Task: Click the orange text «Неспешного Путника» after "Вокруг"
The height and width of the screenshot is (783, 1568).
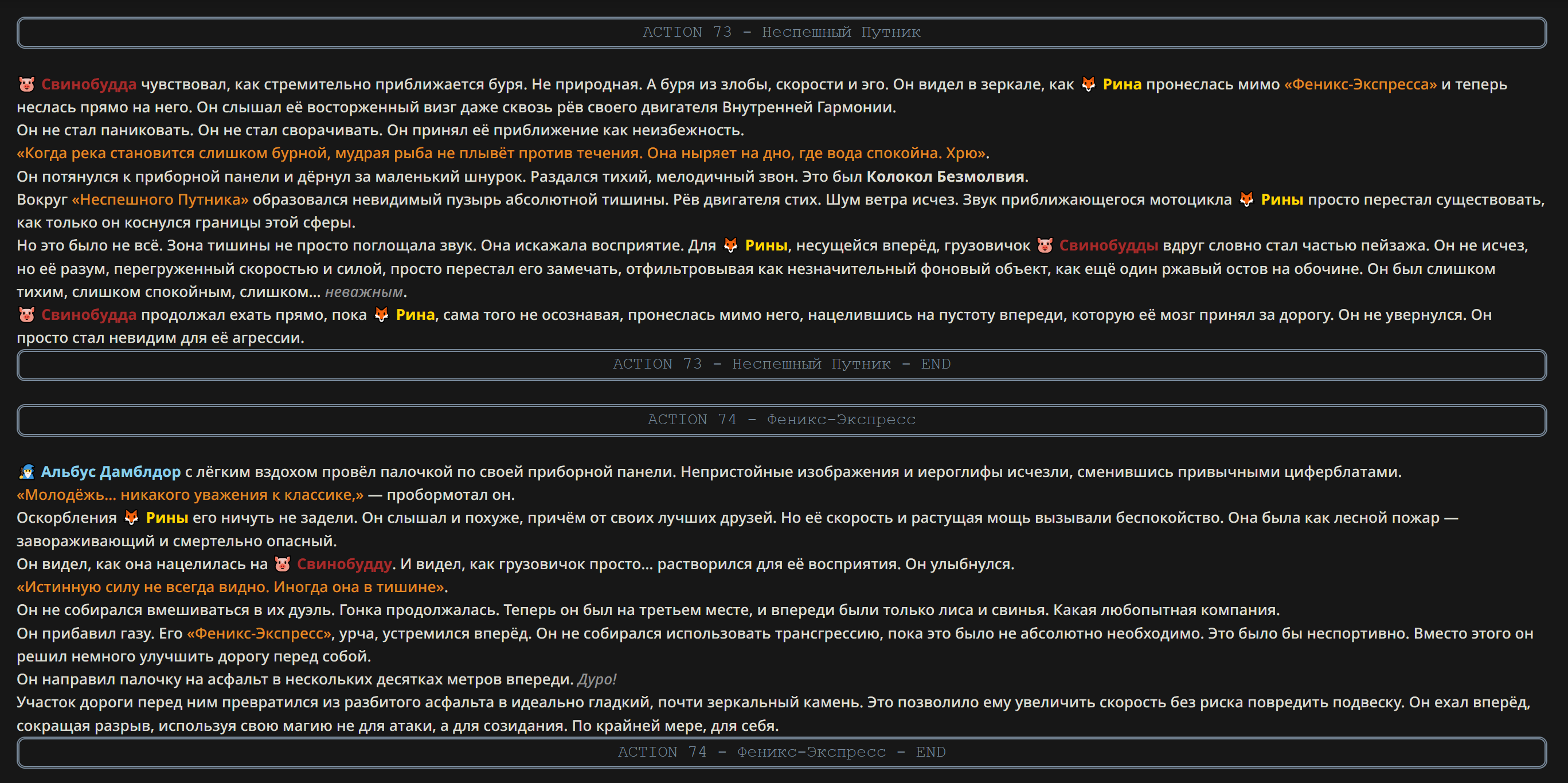Action: click(x=160, y=199)
